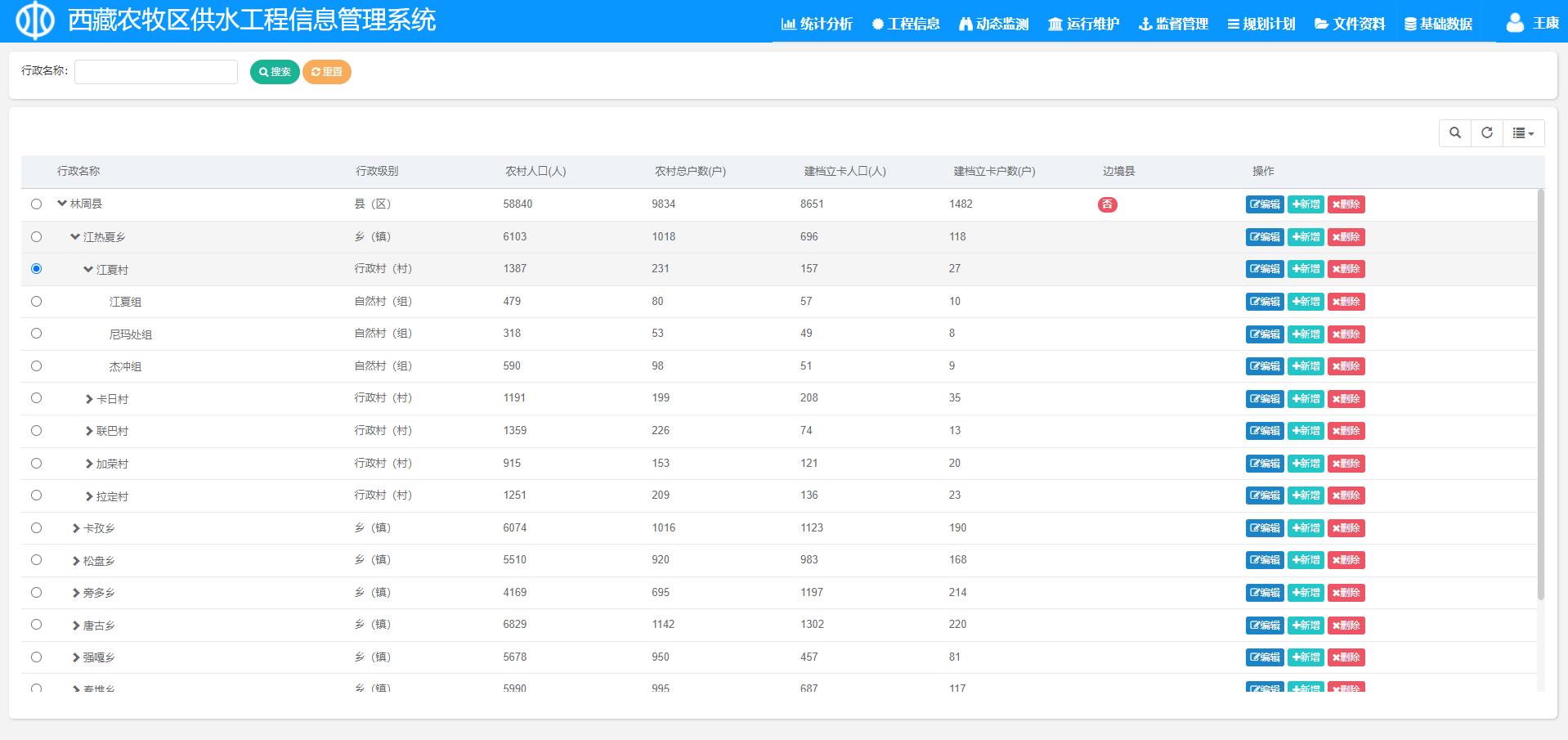This screenshot has width=1568, height=740.
Task: Expand the 卡日村 tree node
Action: pyautogui.click(x=89, y=399)
